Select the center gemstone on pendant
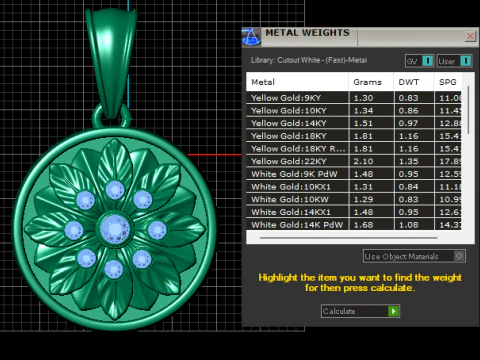480x360 pixels. click(115, 229)
